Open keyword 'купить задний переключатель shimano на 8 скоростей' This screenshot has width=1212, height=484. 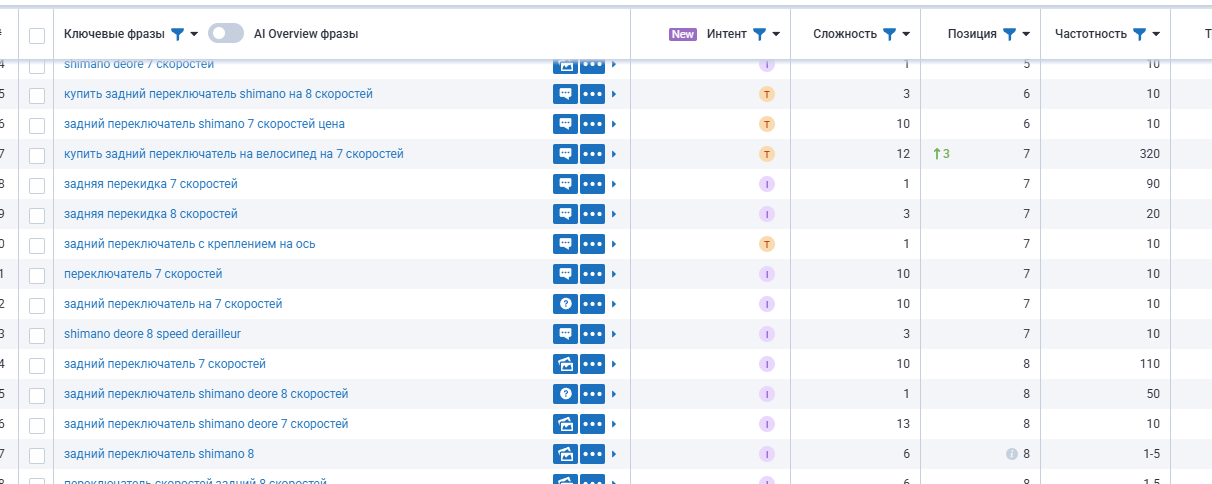(218, 94)
